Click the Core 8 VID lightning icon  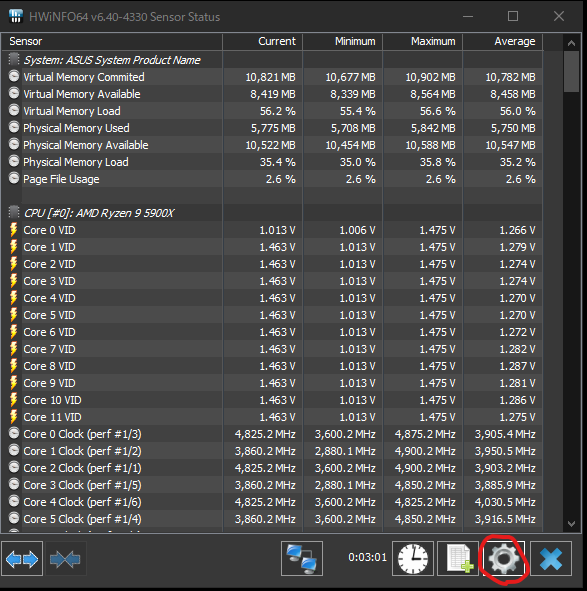coord(14,366)
